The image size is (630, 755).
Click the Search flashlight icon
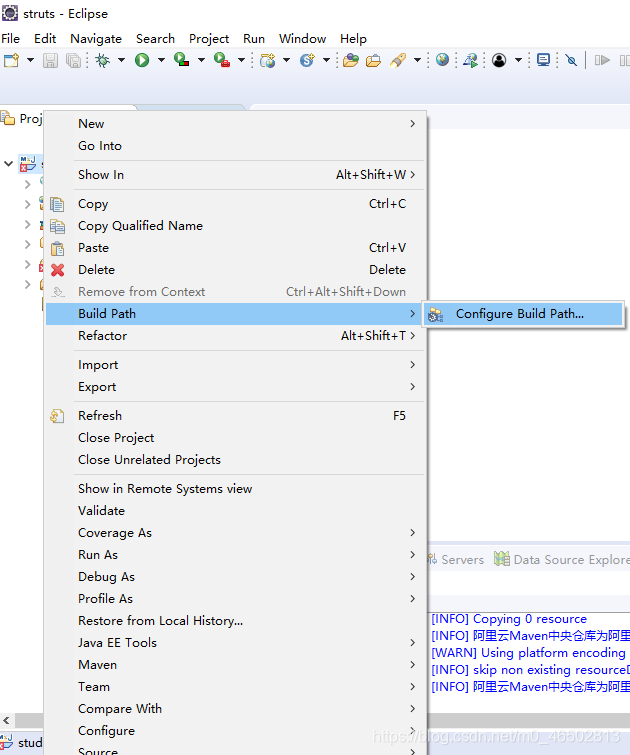click(x=398, y=60)
